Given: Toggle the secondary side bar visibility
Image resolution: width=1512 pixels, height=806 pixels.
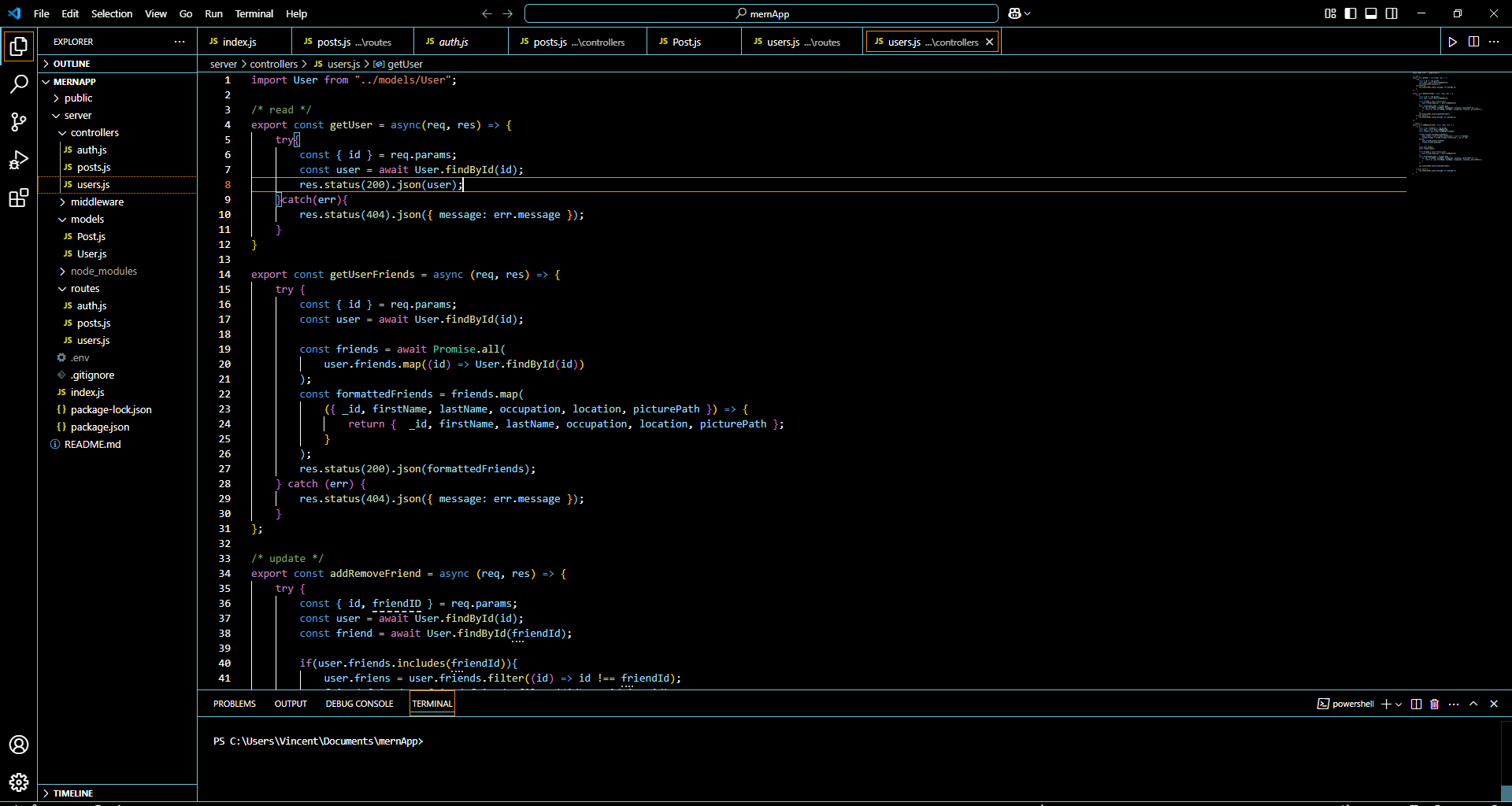Looking at the screenshot, I should [x=1392, y=13].
